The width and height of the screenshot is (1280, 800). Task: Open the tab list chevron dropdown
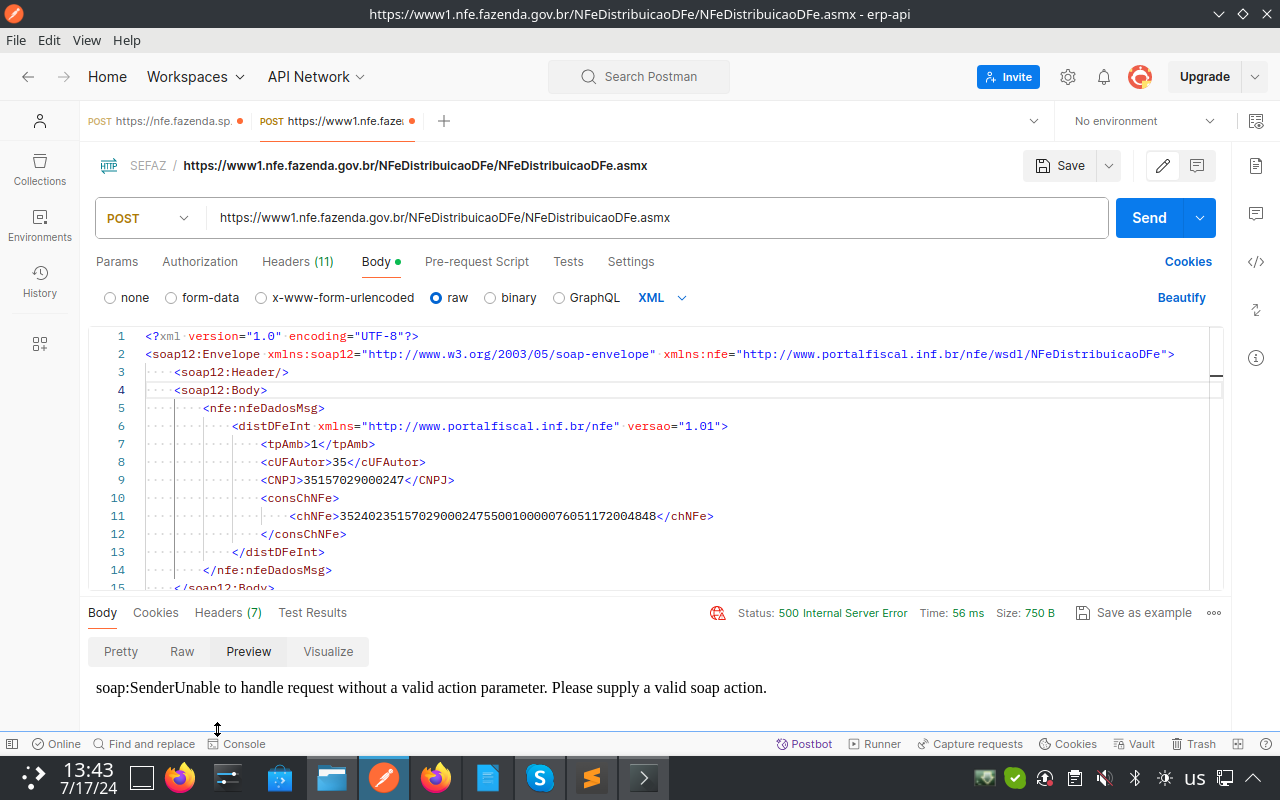(x=1034, y=121)
